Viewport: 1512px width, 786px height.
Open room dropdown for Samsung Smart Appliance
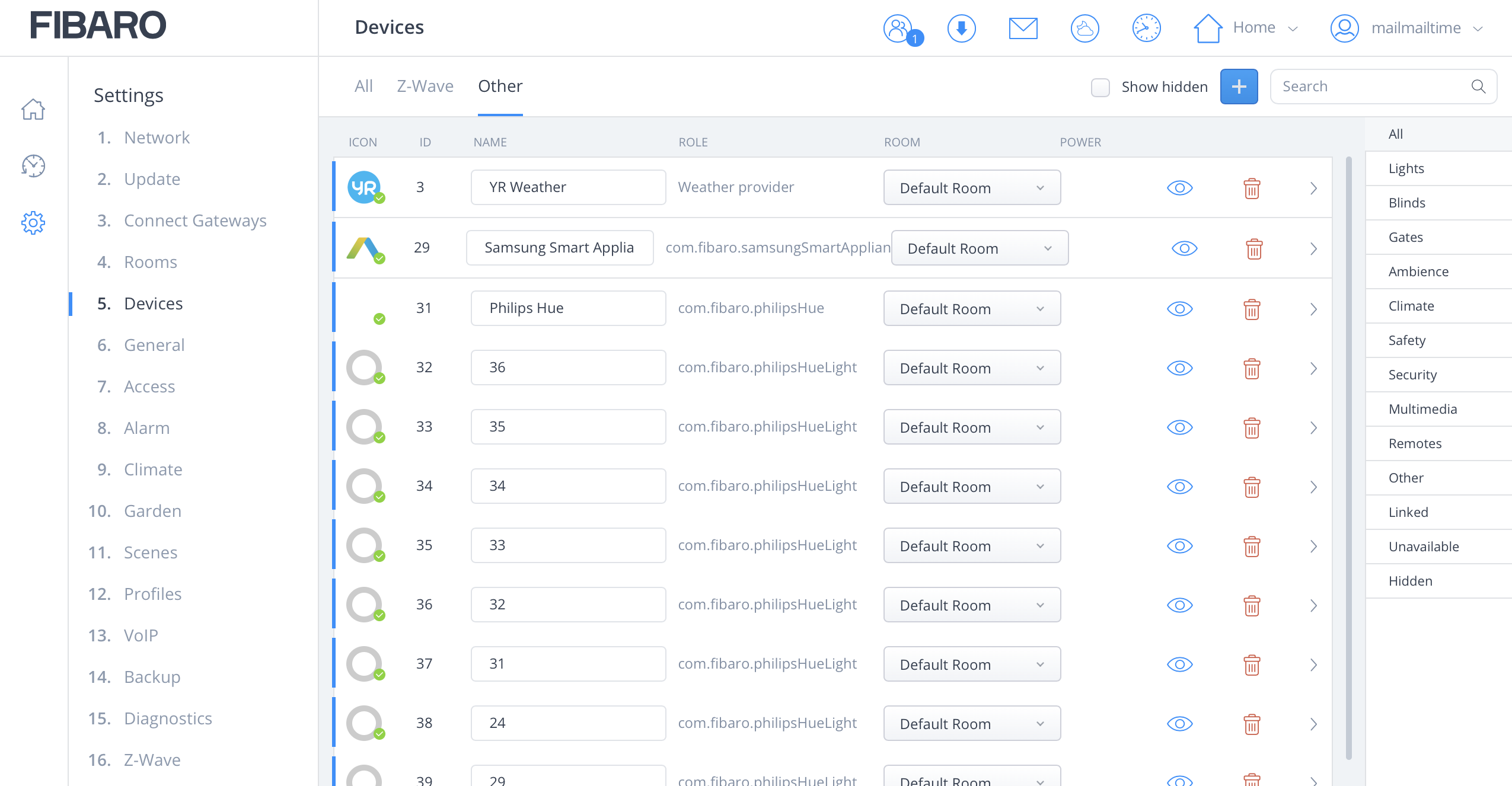tap(980, 248)
